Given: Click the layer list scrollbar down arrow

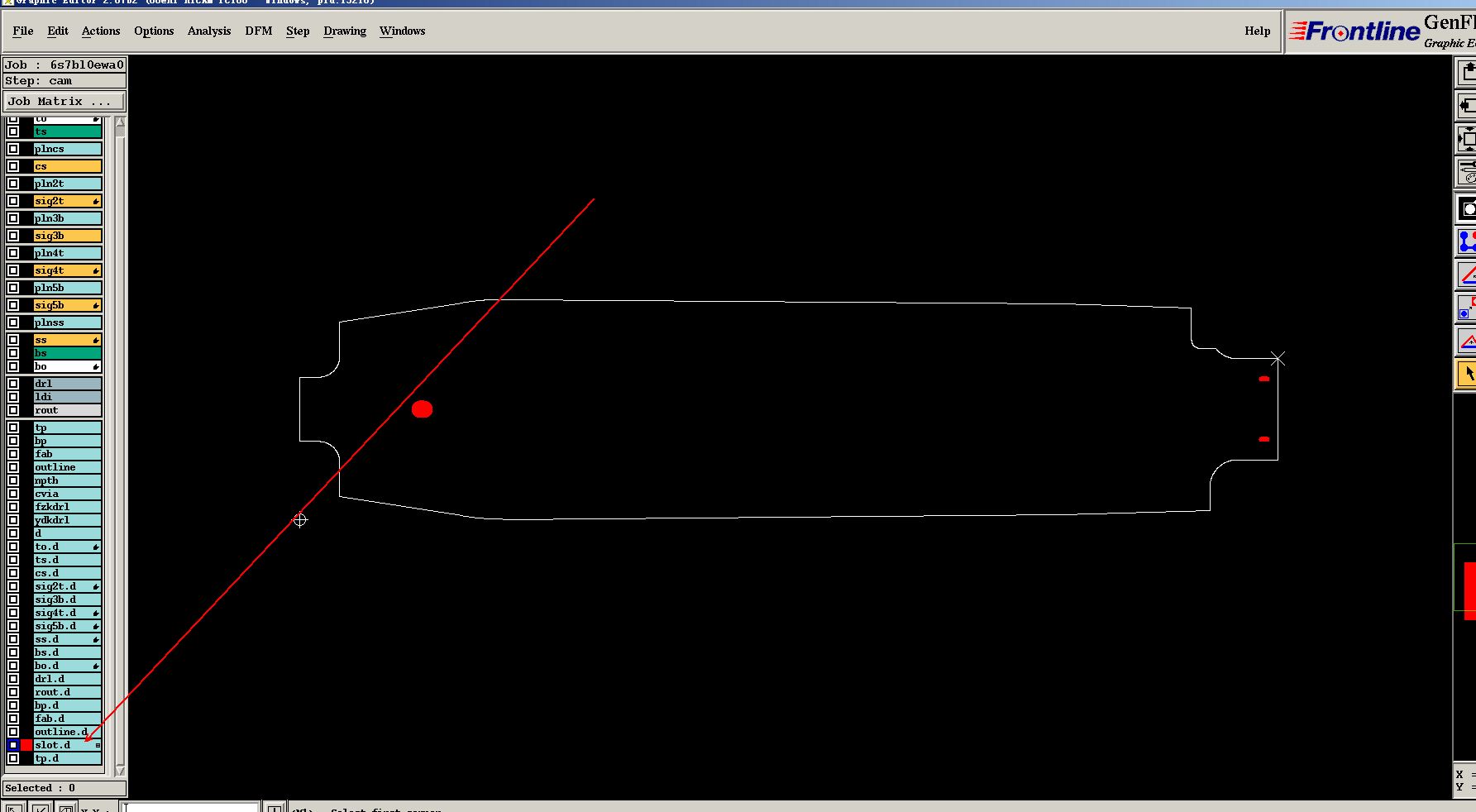Looking at the screenshot, I should (120, 770).
